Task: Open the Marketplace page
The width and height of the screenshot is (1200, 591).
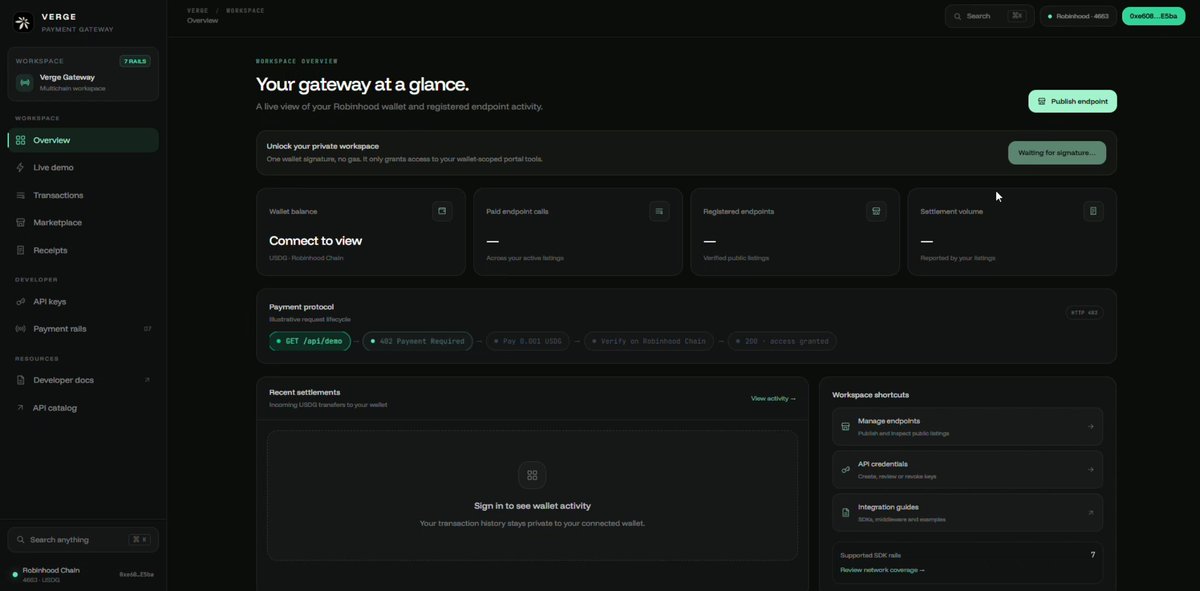Action: tap(83, 223)
